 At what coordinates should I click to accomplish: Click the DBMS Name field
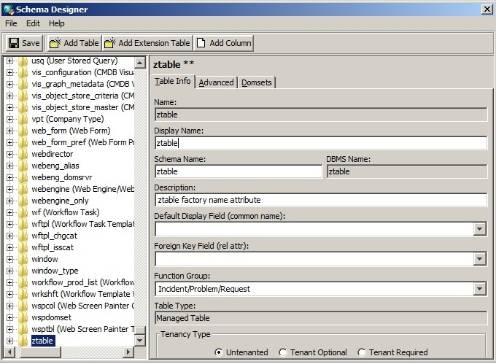407,172
